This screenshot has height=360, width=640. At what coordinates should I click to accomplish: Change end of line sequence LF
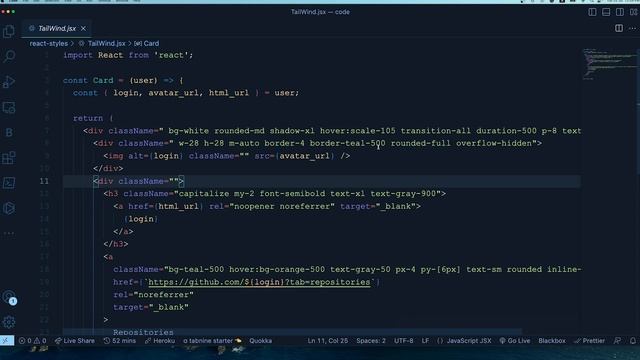point(425,340)
